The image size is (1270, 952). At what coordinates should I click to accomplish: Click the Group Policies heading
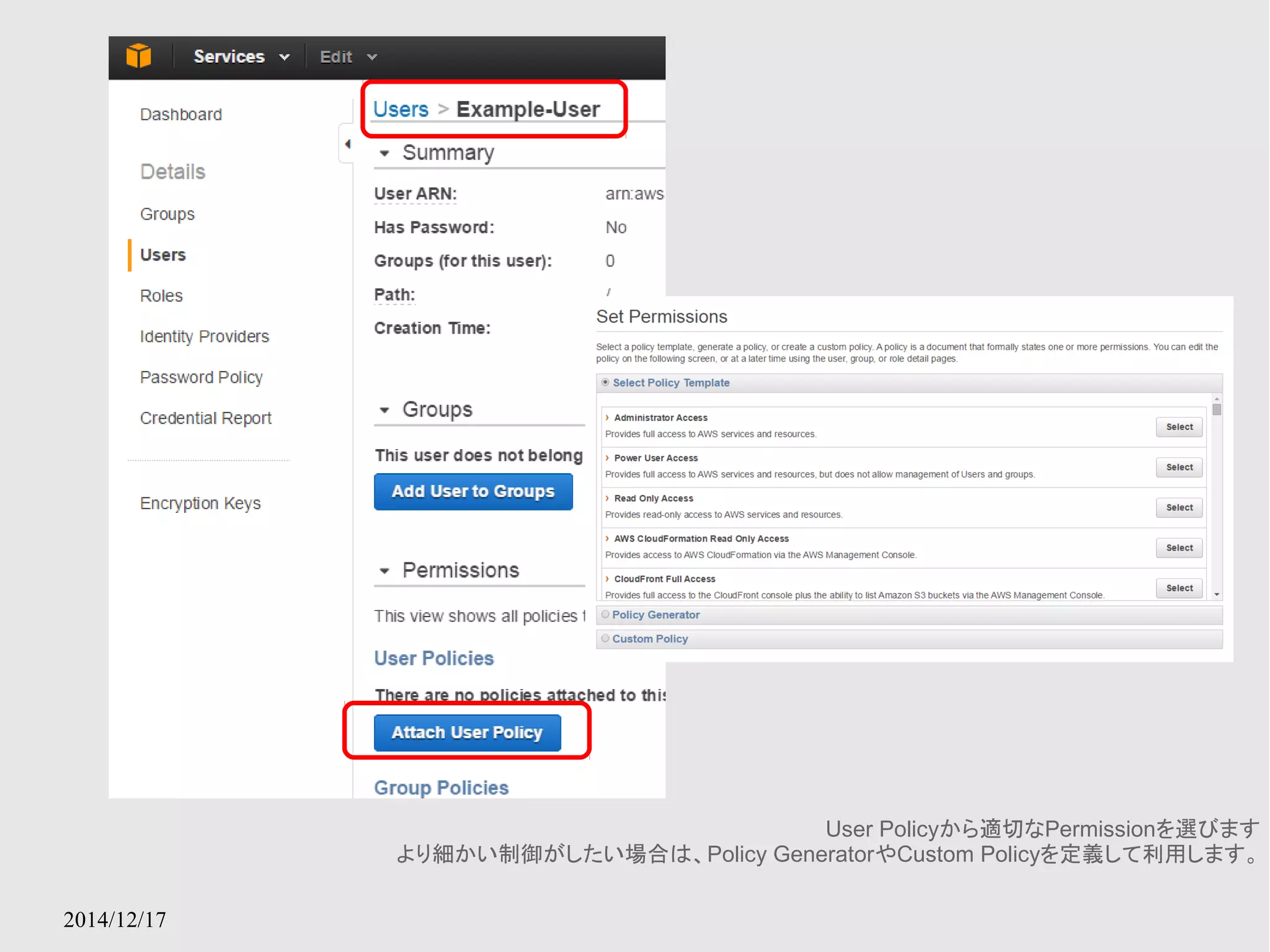(x=441, y=788)
